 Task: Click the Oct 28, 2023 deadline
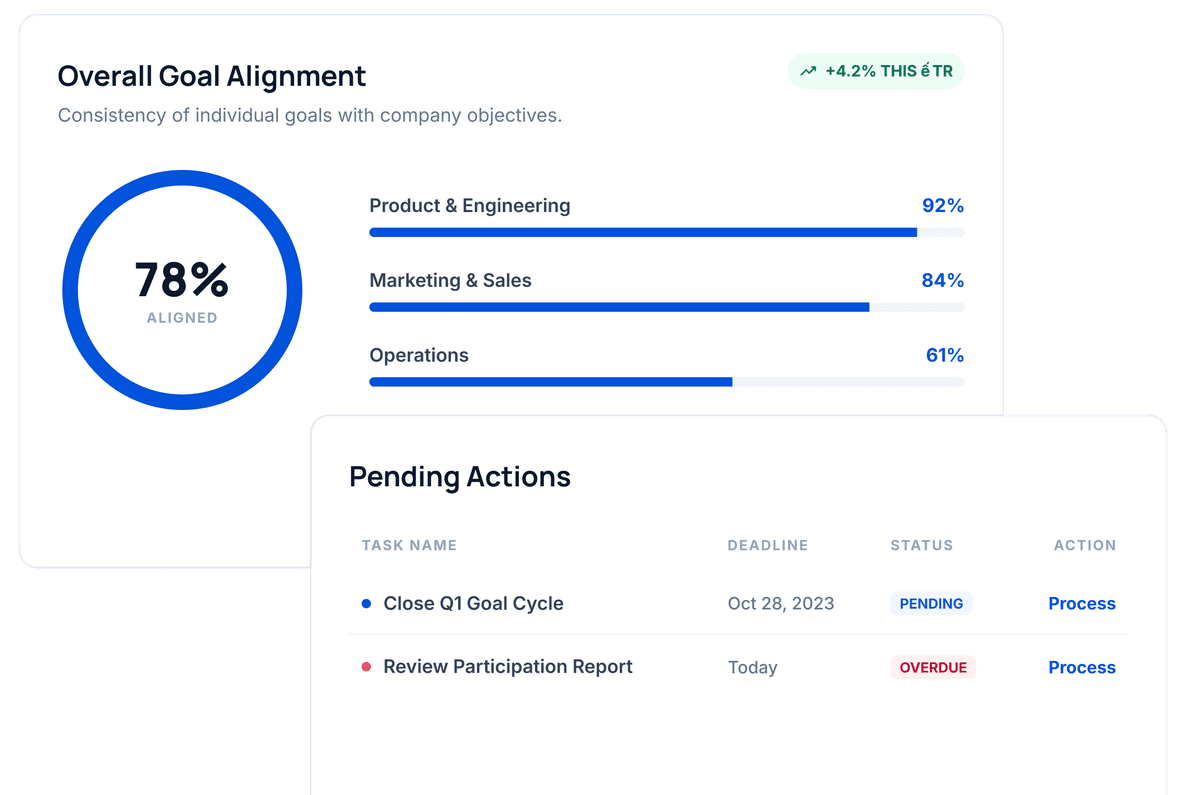pyautogui.click(x=780, y=603)
